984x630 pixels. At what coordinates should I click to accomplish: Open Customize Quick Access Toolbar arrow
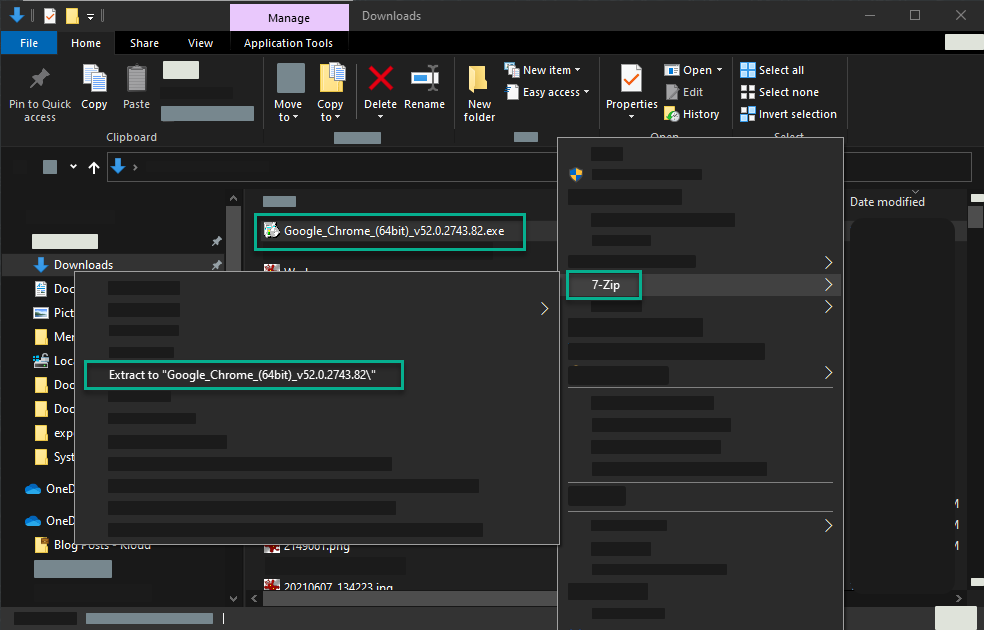[90, 17]
